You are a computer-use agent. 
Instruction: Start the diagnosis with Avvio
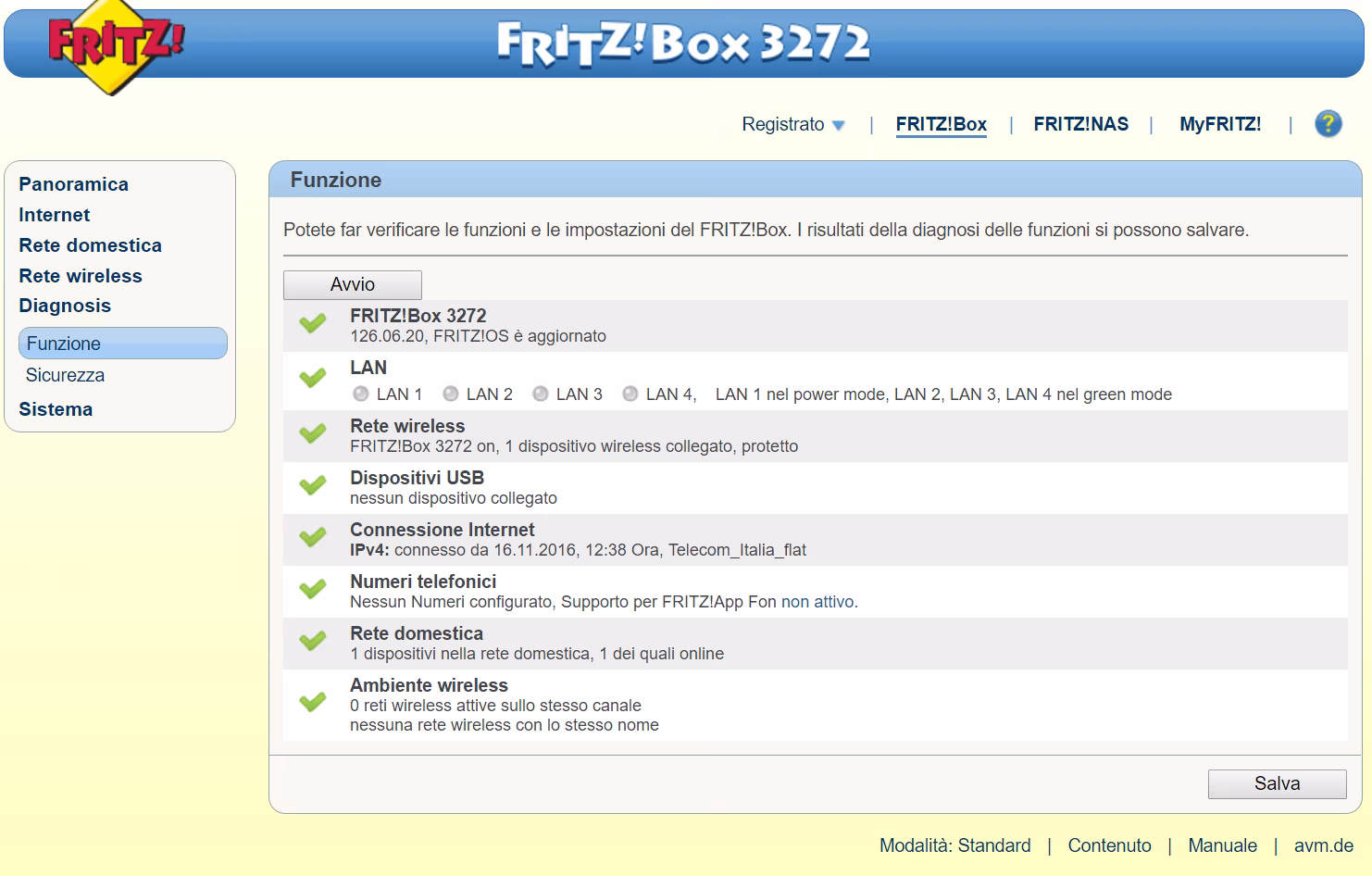tap(353, 285)
